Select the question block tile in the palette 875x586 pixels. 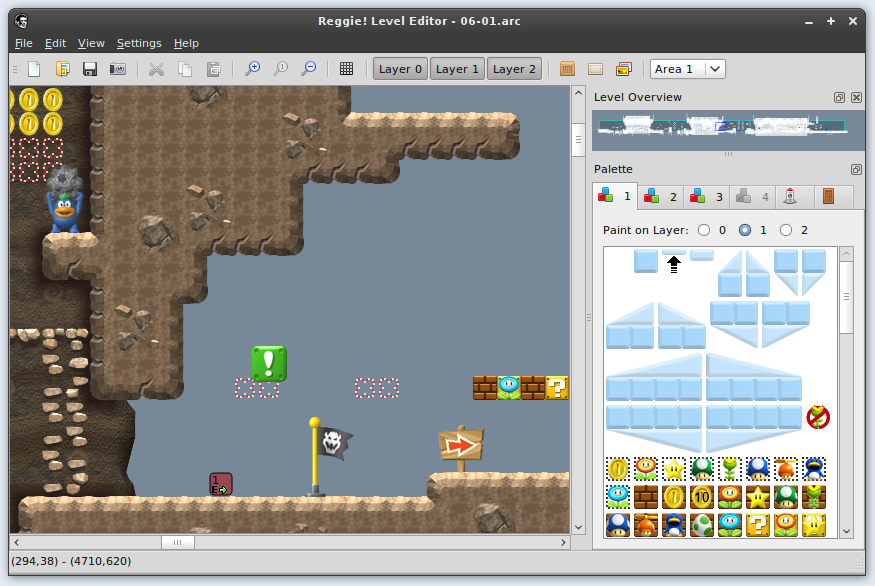click(x=758, y=524)
